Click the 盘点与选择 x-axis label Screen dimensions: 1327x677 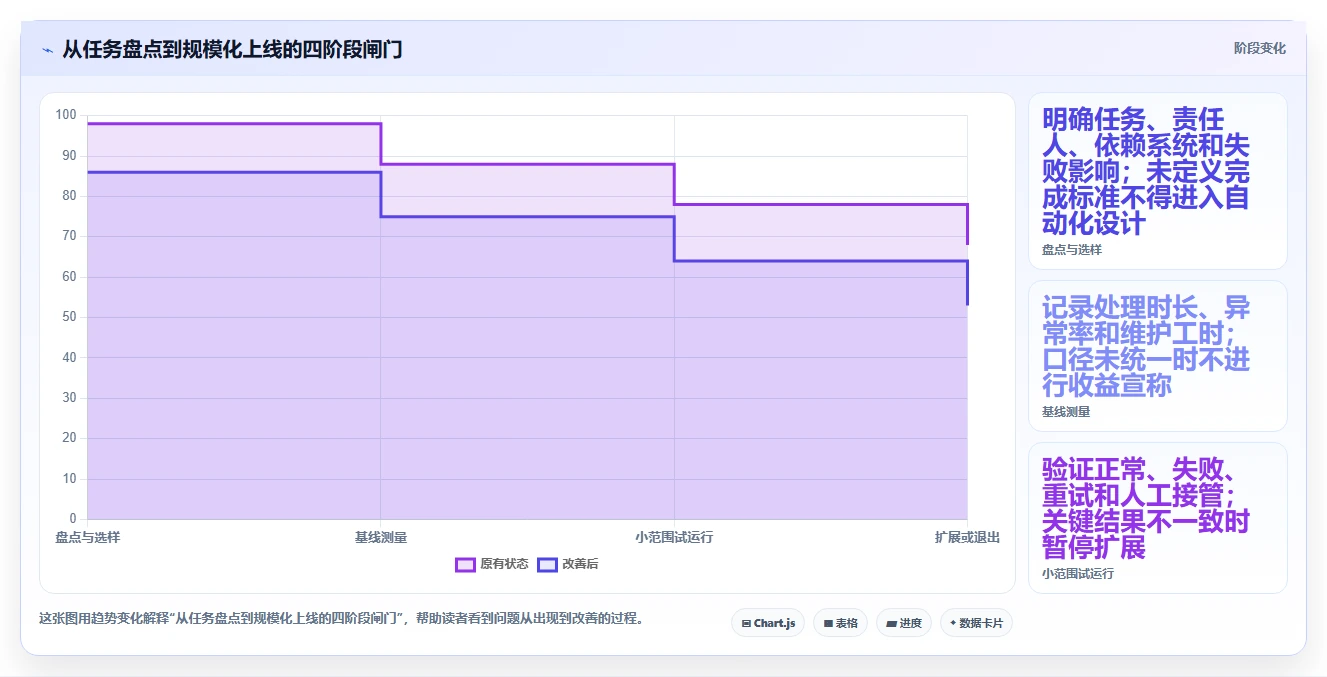(x=88, y=538)
